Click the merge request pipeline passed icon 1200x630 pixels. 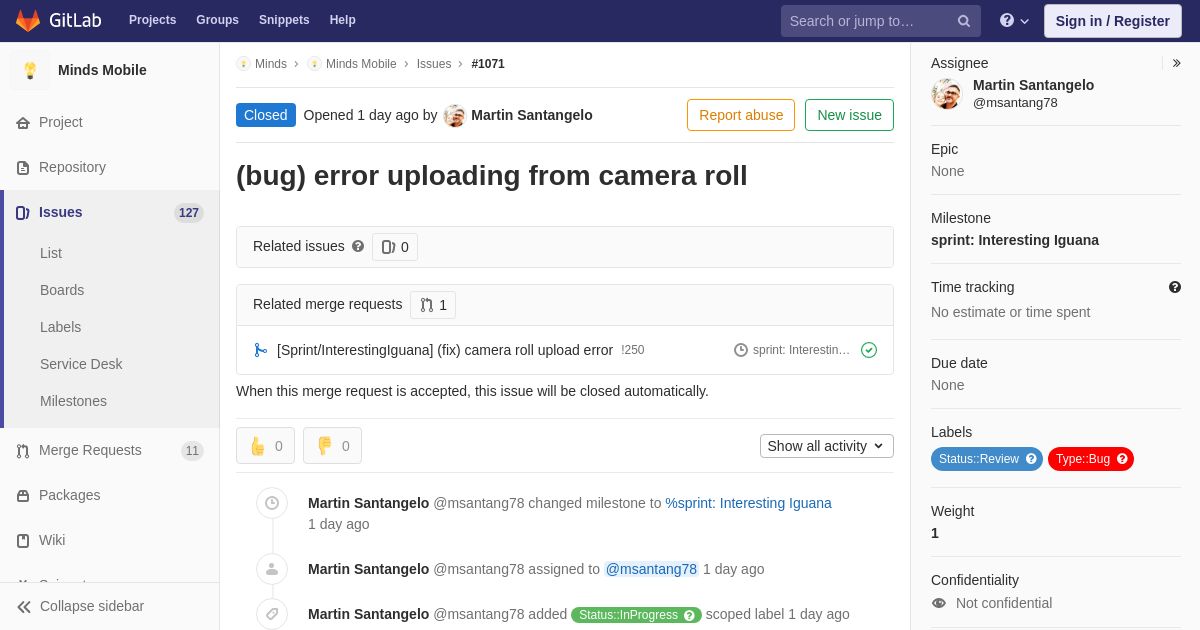[869, 350]
